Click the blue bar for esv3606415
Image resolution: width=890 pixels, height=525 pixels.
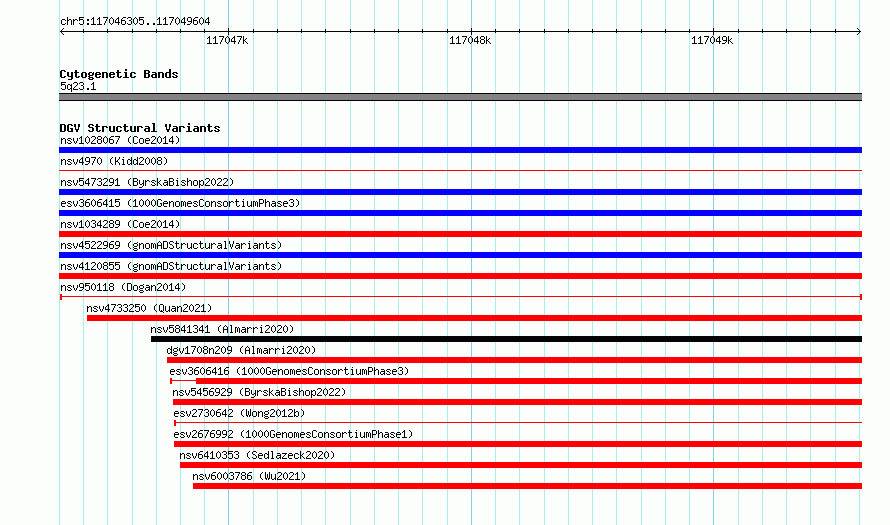click(460, 213)
